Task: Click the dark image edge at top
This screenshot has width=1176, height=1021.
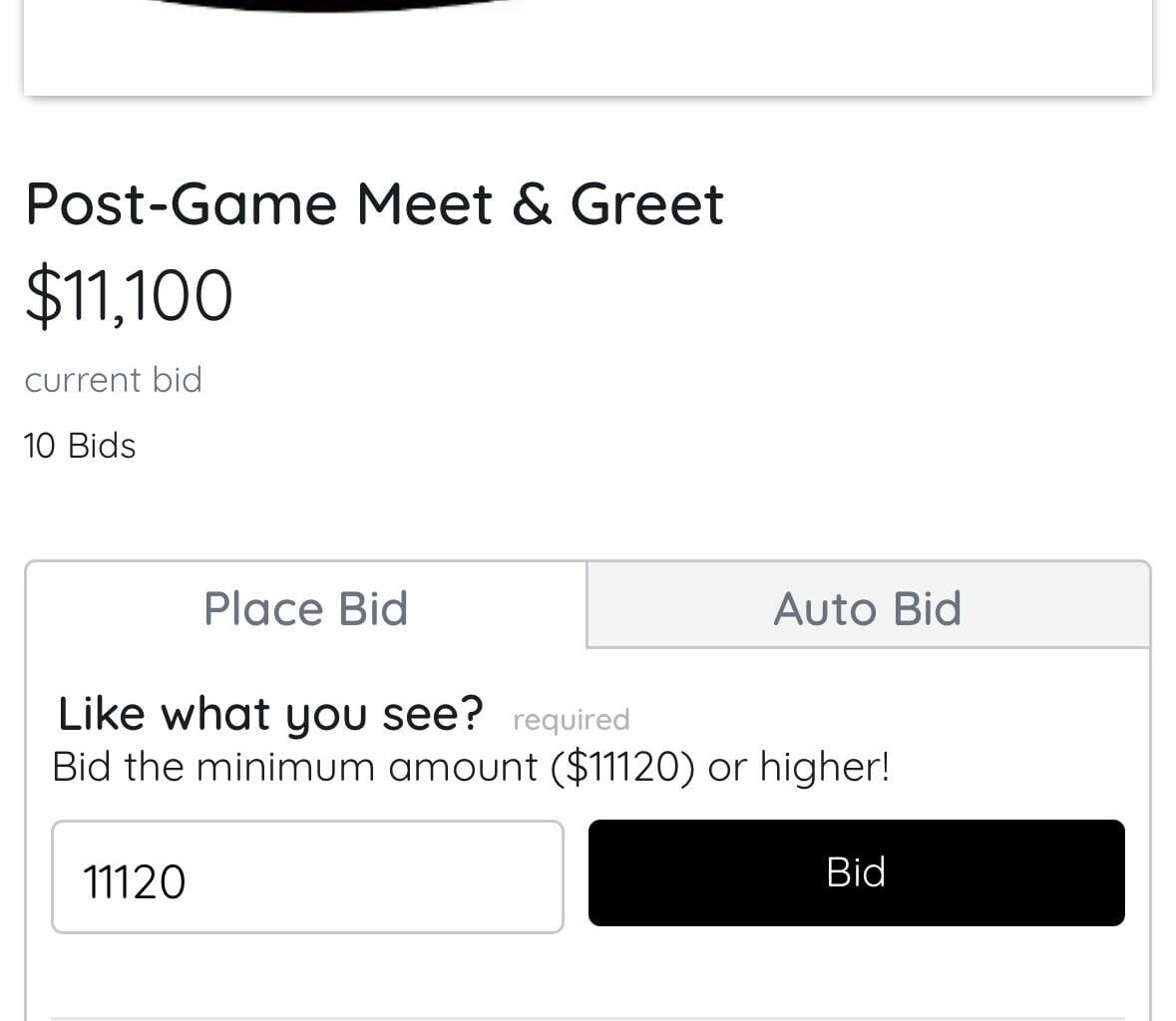Action: (x=329, y=5)
